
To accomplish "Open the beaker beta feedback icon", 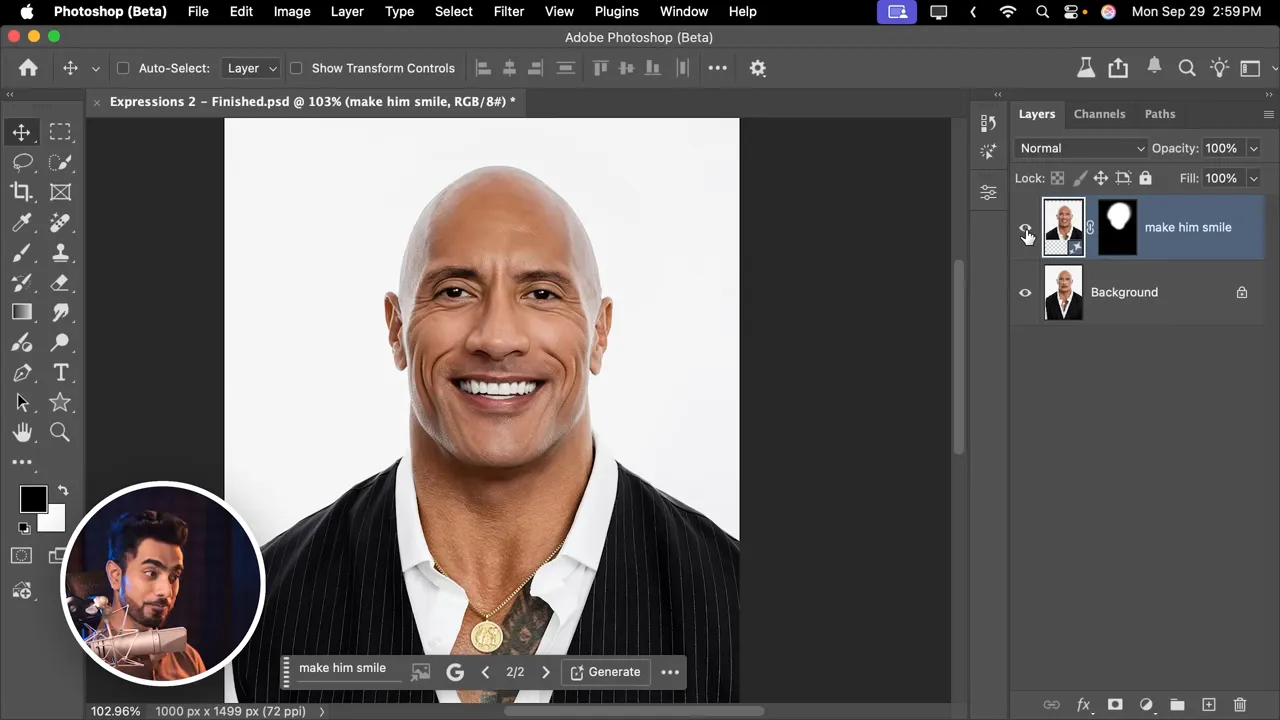I will tap(1085, 68).
